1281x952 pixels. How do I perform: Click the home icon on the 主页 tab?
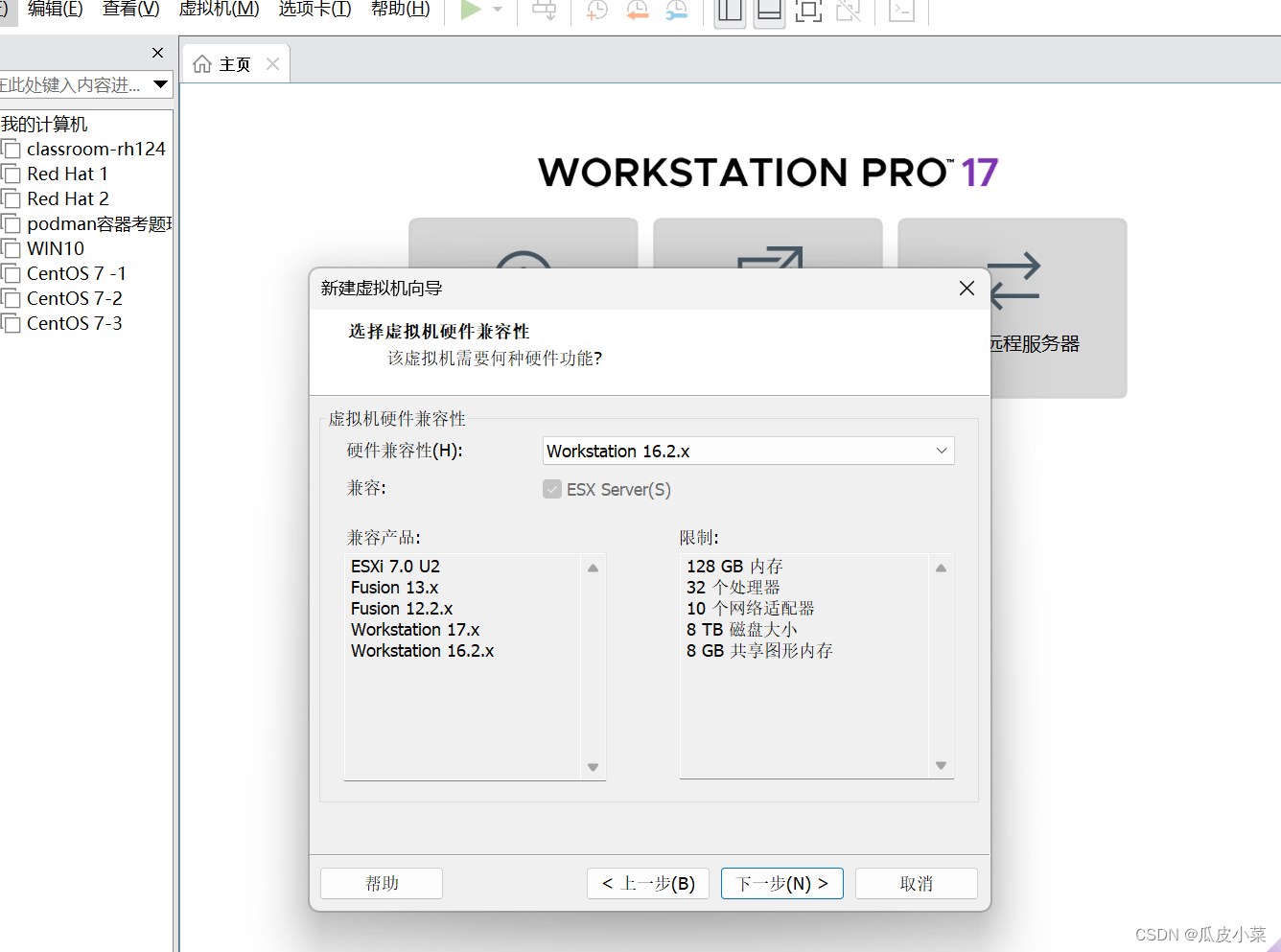coord(202,64)
